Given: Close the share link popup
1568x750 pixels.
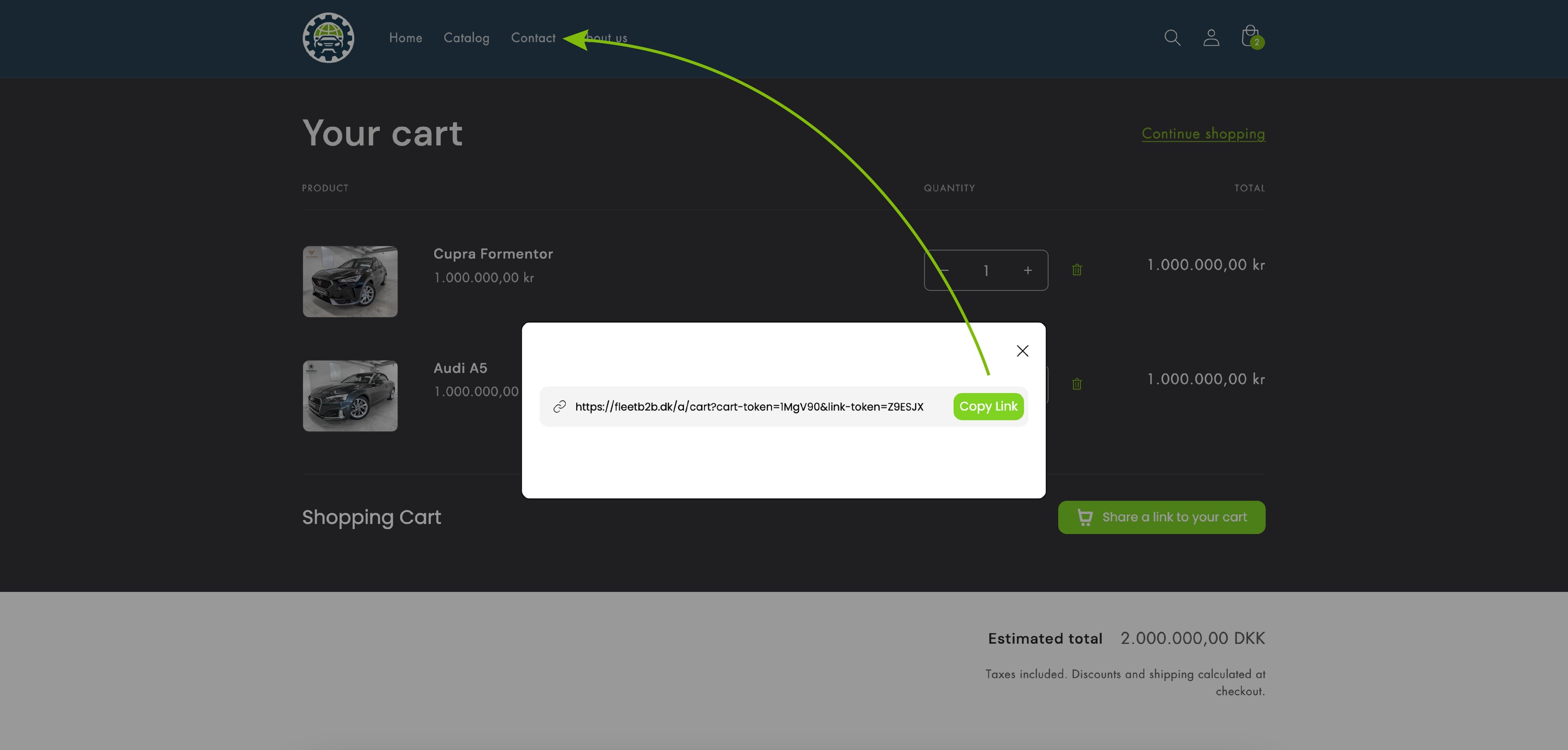Looking at the screenshot, I should coord(1022,350).
